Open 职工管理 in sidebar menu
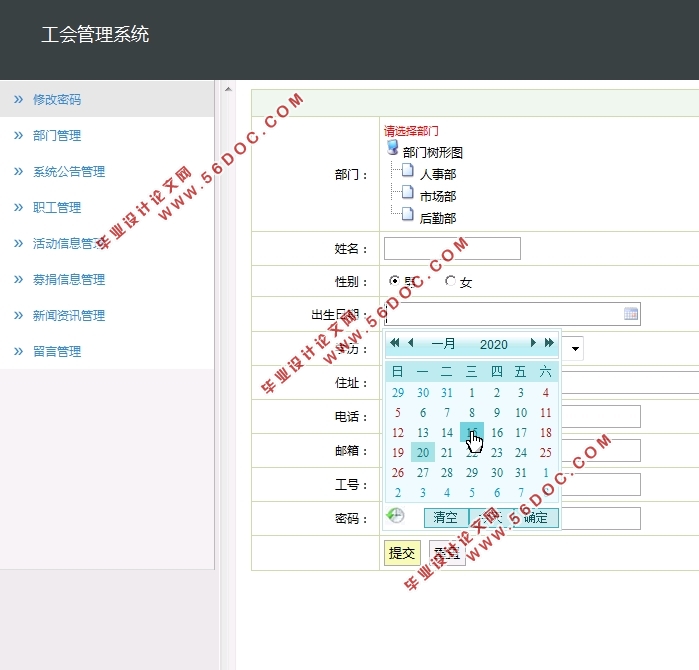699x670 pixels. point(57,208)
